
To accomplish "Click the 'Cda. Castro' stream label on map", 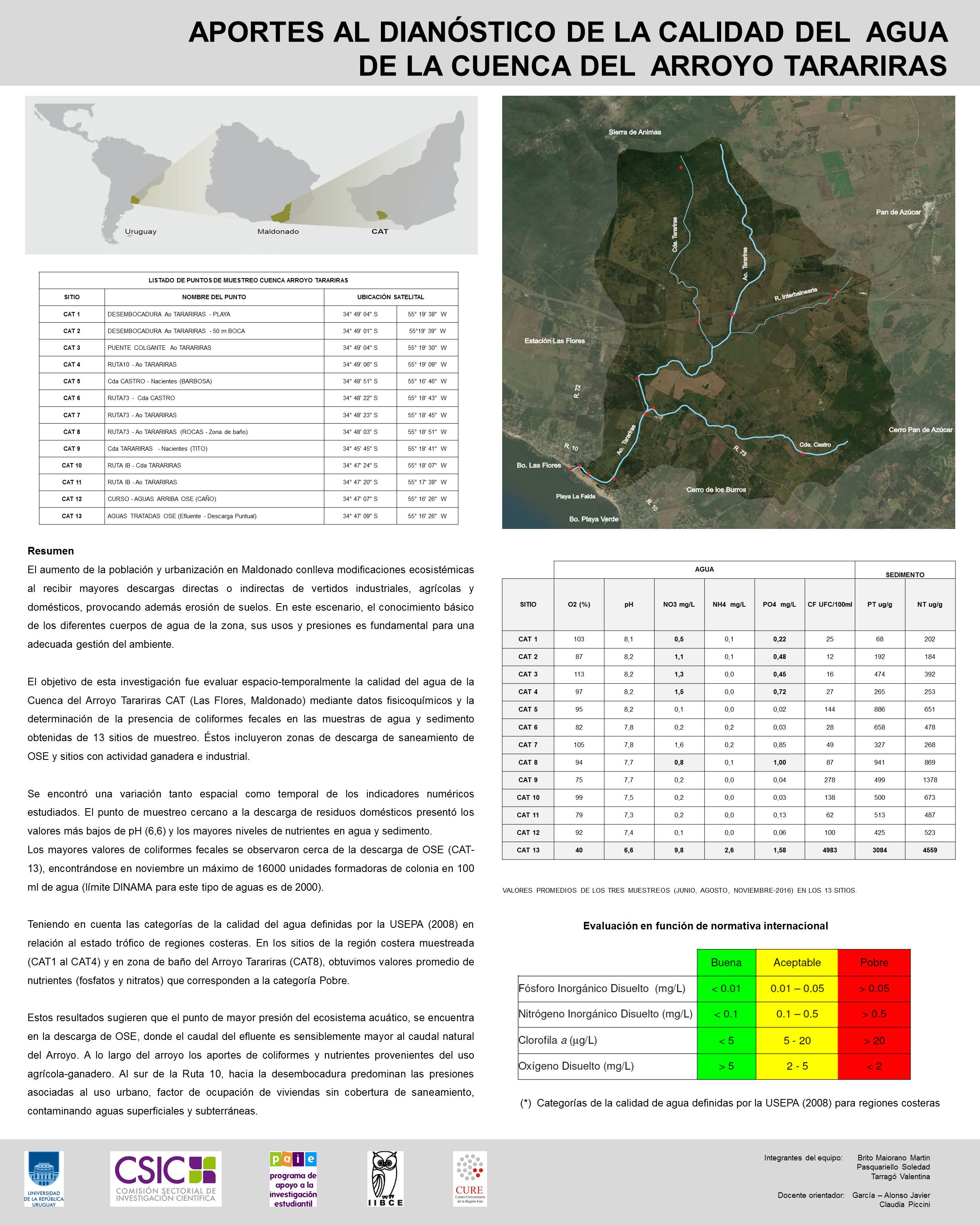I will [815, 445].
